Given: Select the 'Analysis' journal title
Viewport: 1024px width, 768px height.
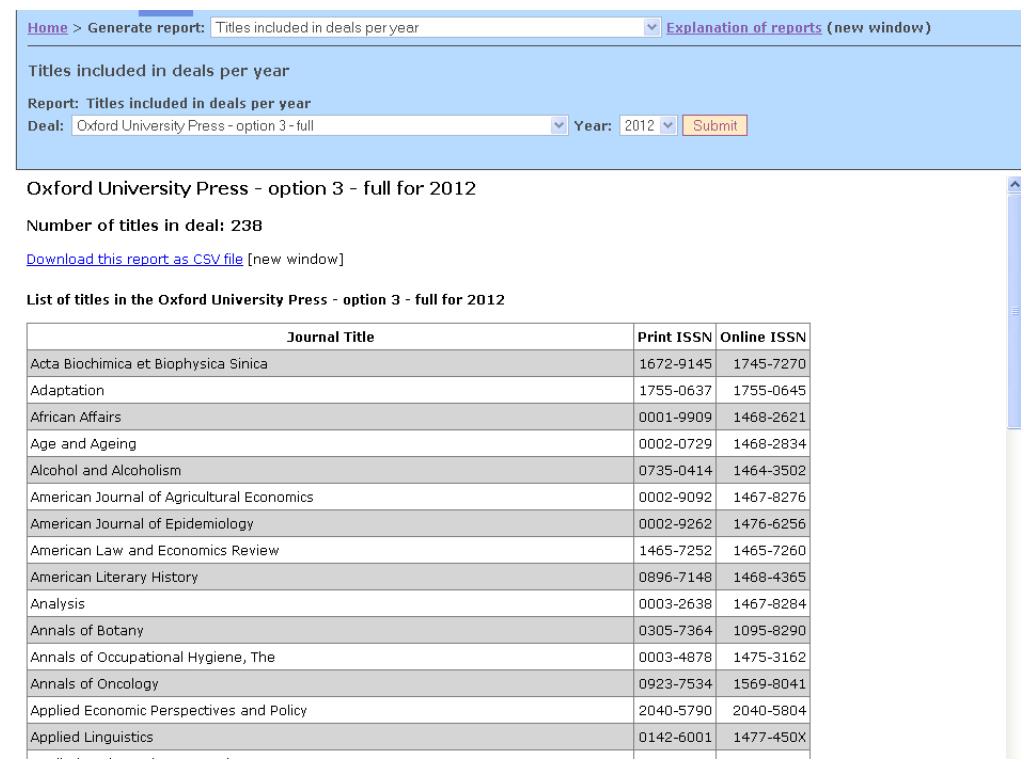Looking at the screenshot, I should (x=57, y=604).
